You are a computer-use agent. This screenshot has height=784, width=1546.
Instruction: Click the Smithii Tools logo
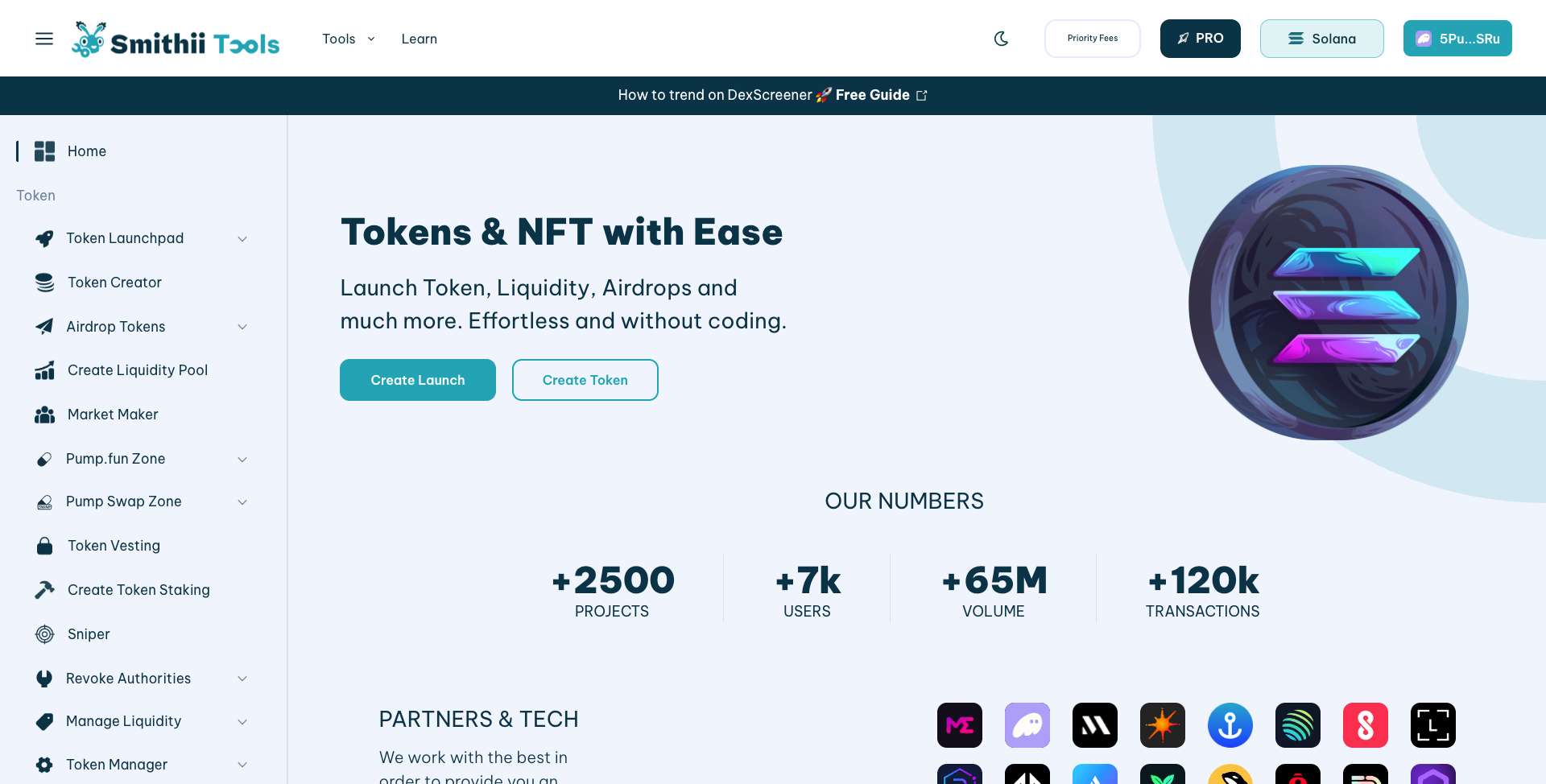tap(176, 39)
